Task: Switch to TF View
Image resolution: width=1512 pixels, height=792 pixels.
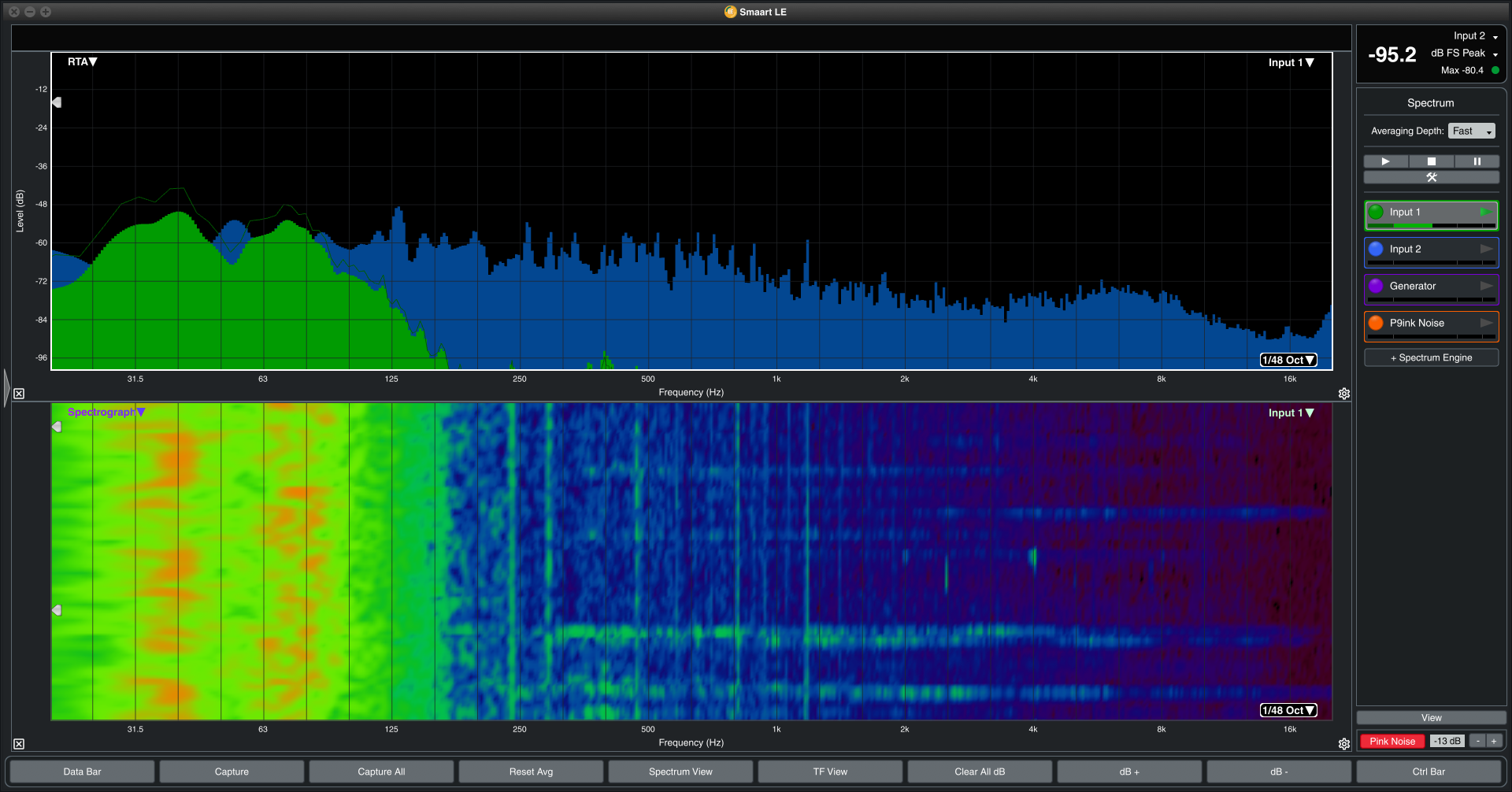Action: (830, 772)
